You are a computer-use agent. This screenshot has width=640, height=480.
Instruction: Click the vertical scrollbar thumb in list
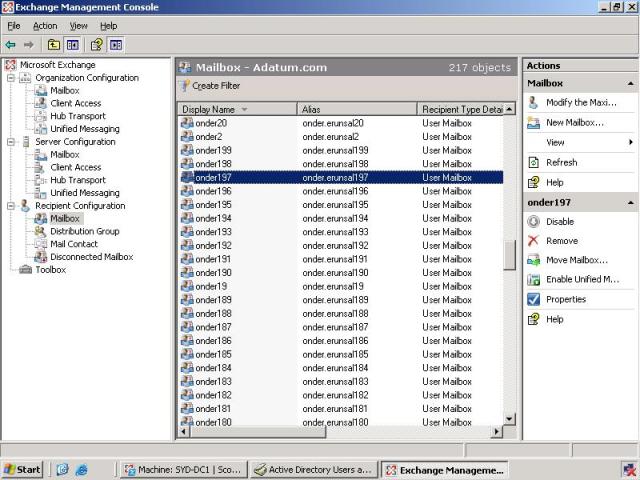pyautogui.click(x=509, y=255)
